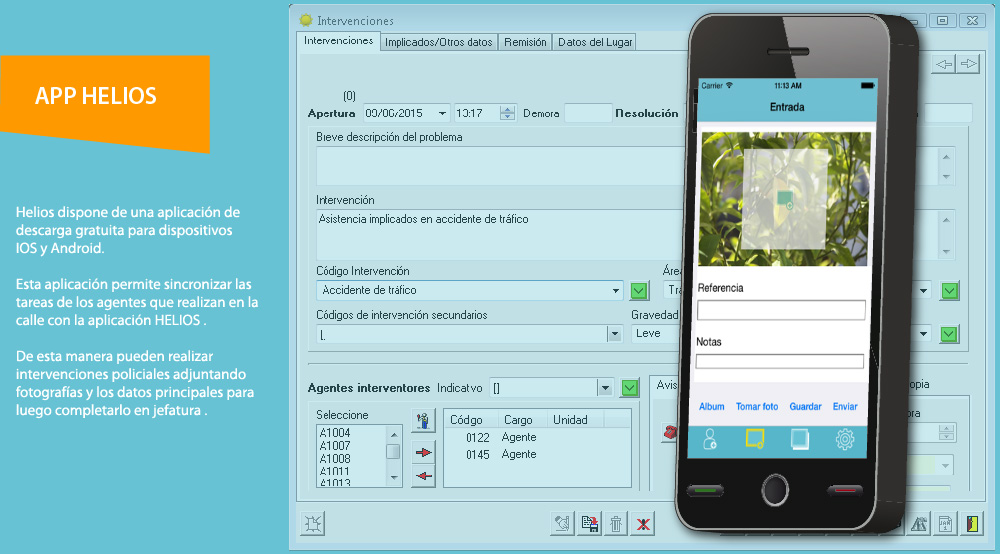Select the Datos del Lugar tab
Viewport: 1000px width, 554px height.
(595, 42)
